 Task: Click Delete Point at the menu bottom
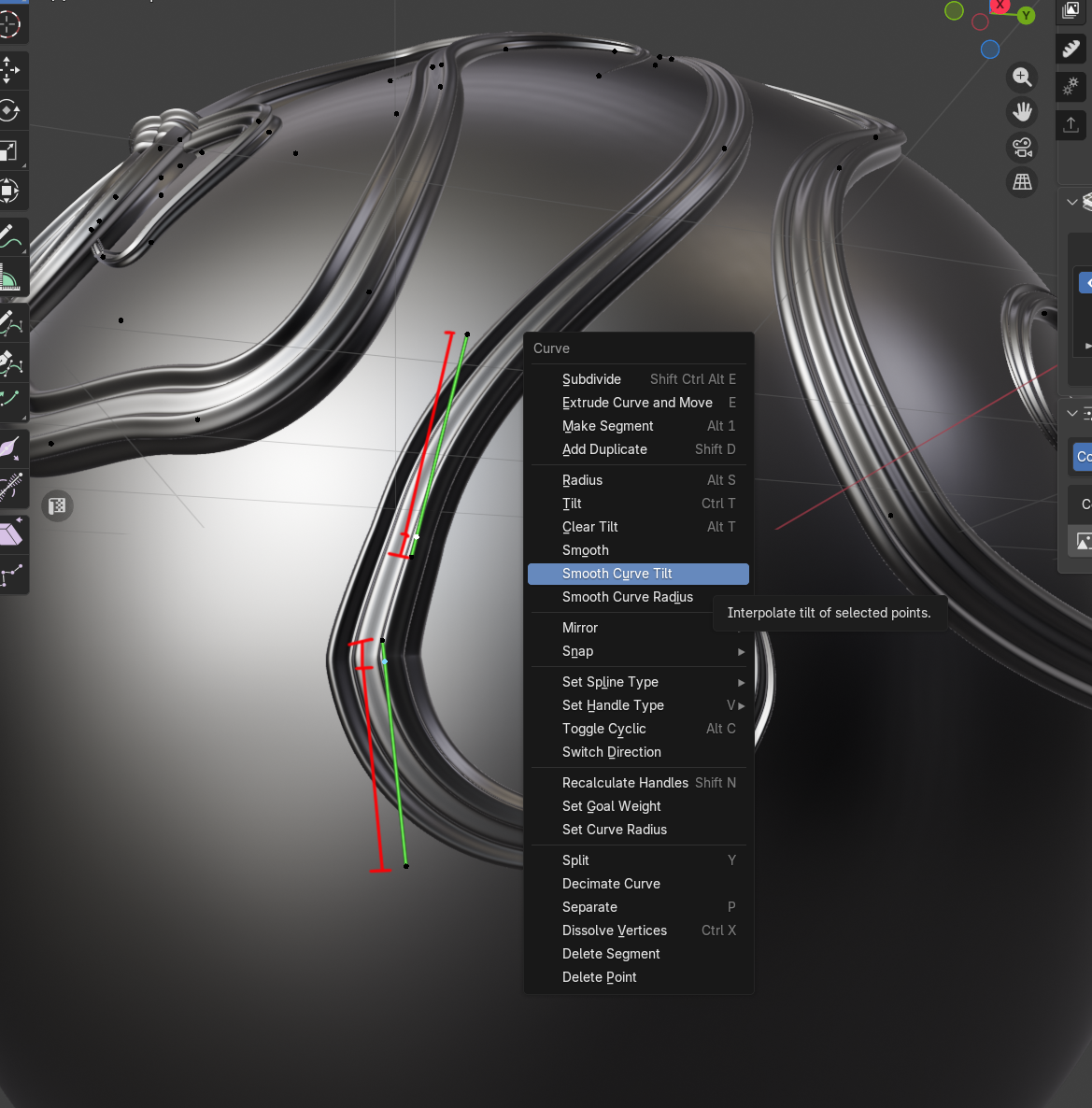click(x=639, y=977)
